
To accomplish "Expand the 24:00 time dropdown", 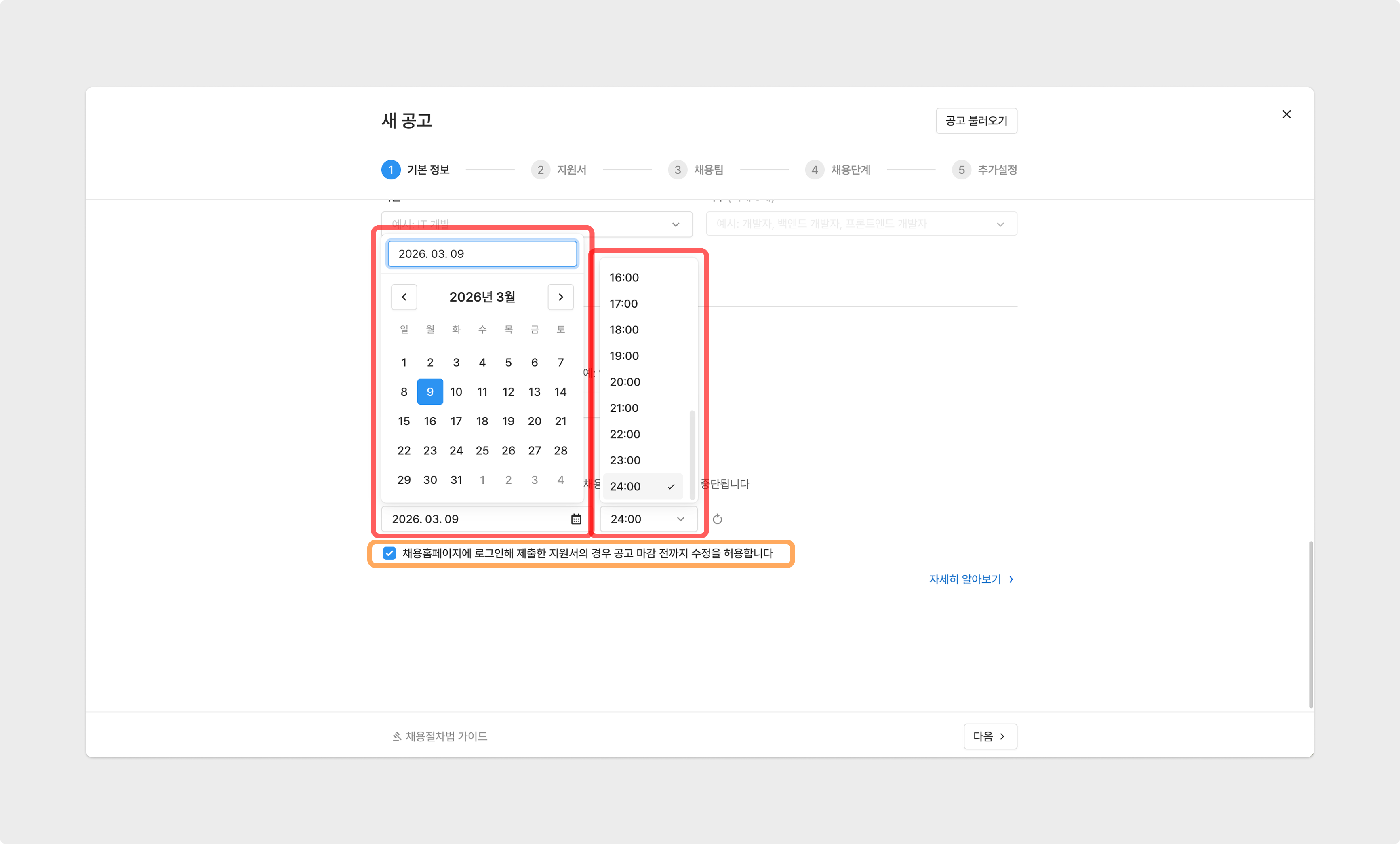I will [x=648, y=519].
